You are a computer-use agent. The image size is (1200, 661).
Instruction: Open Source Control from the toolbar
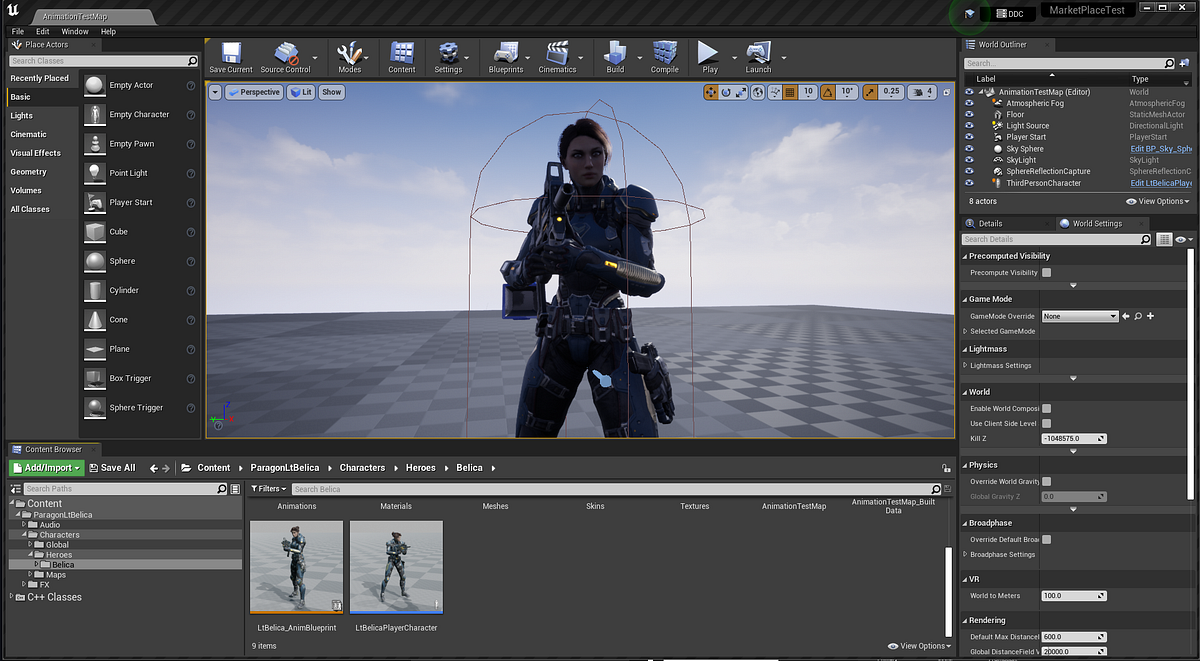coord(286,54)
